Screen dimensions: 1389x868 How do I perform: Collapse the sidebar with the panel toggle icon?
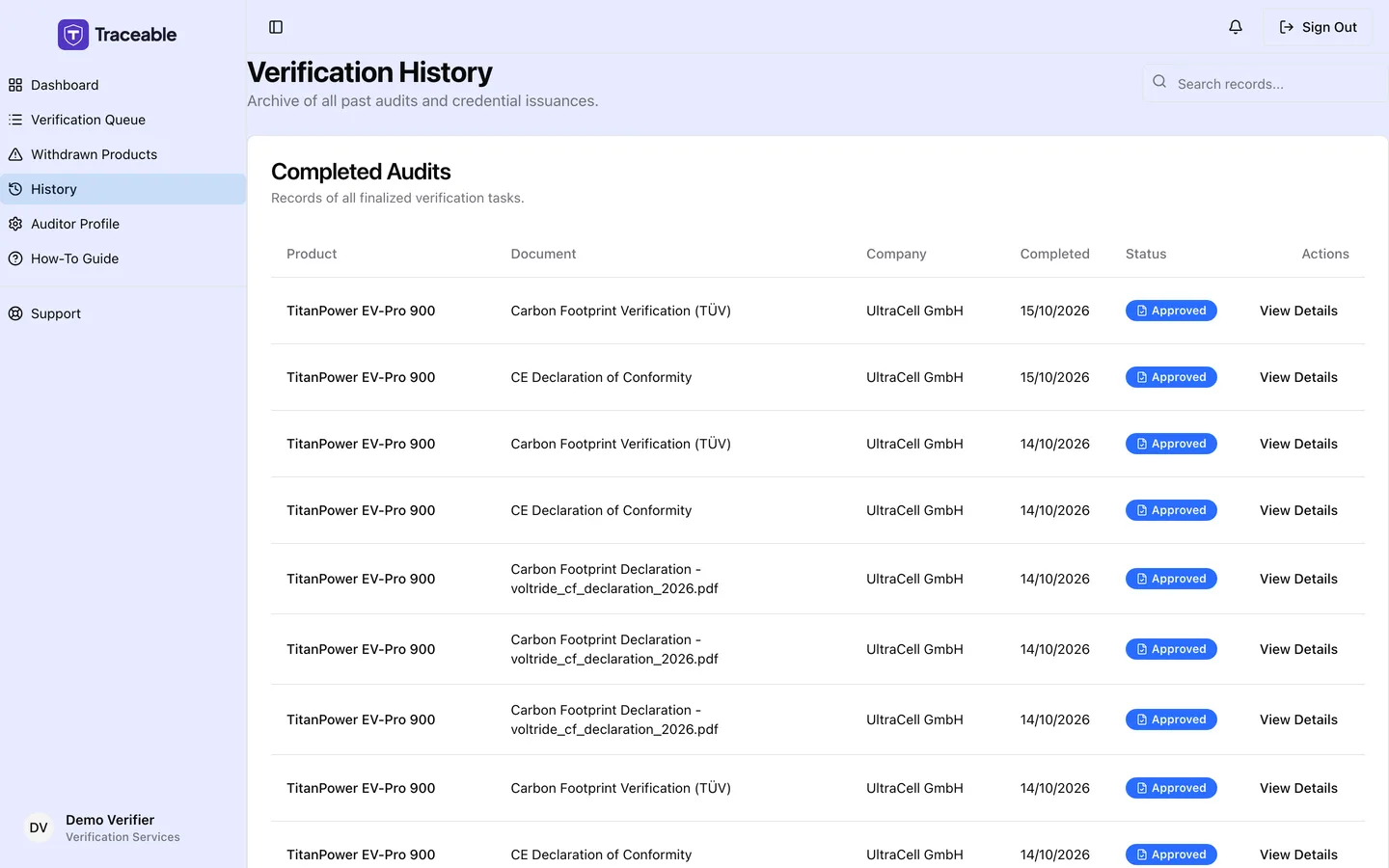click(x=276, y=27)
